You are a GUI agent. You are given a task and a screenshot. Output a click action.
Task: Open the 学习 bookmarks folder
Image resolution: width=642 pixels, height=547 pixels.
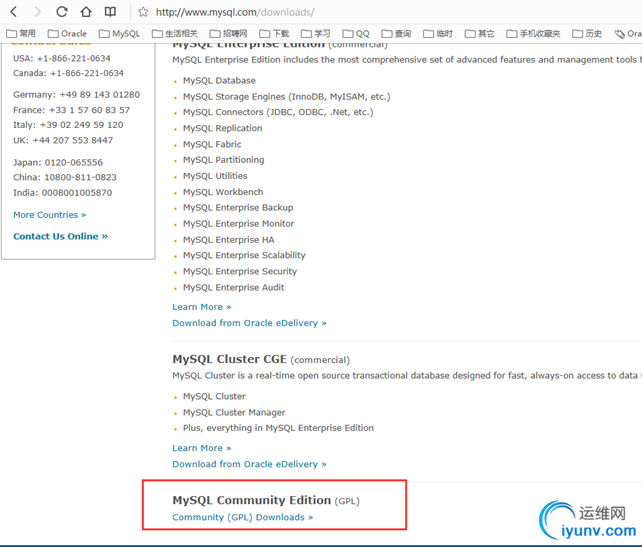pos(316,34)
